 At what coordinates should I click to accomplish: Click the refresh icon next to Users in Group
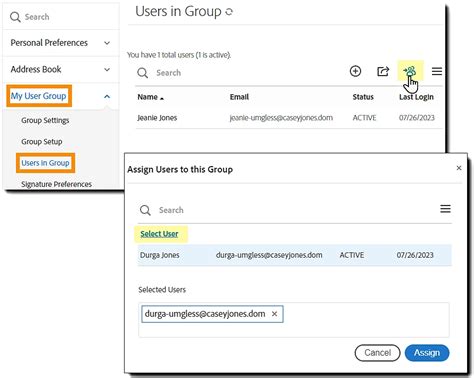(x=229, y=12)
